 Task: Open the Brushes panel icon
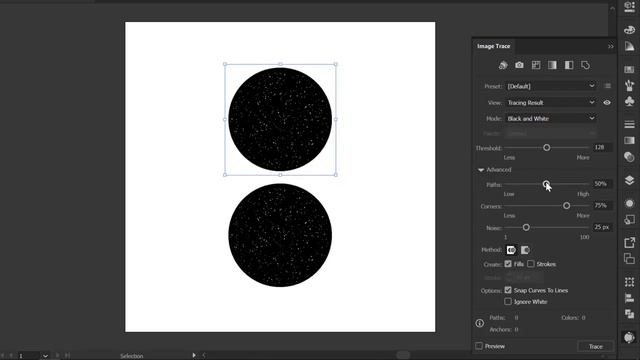click(x=629, y=85)
